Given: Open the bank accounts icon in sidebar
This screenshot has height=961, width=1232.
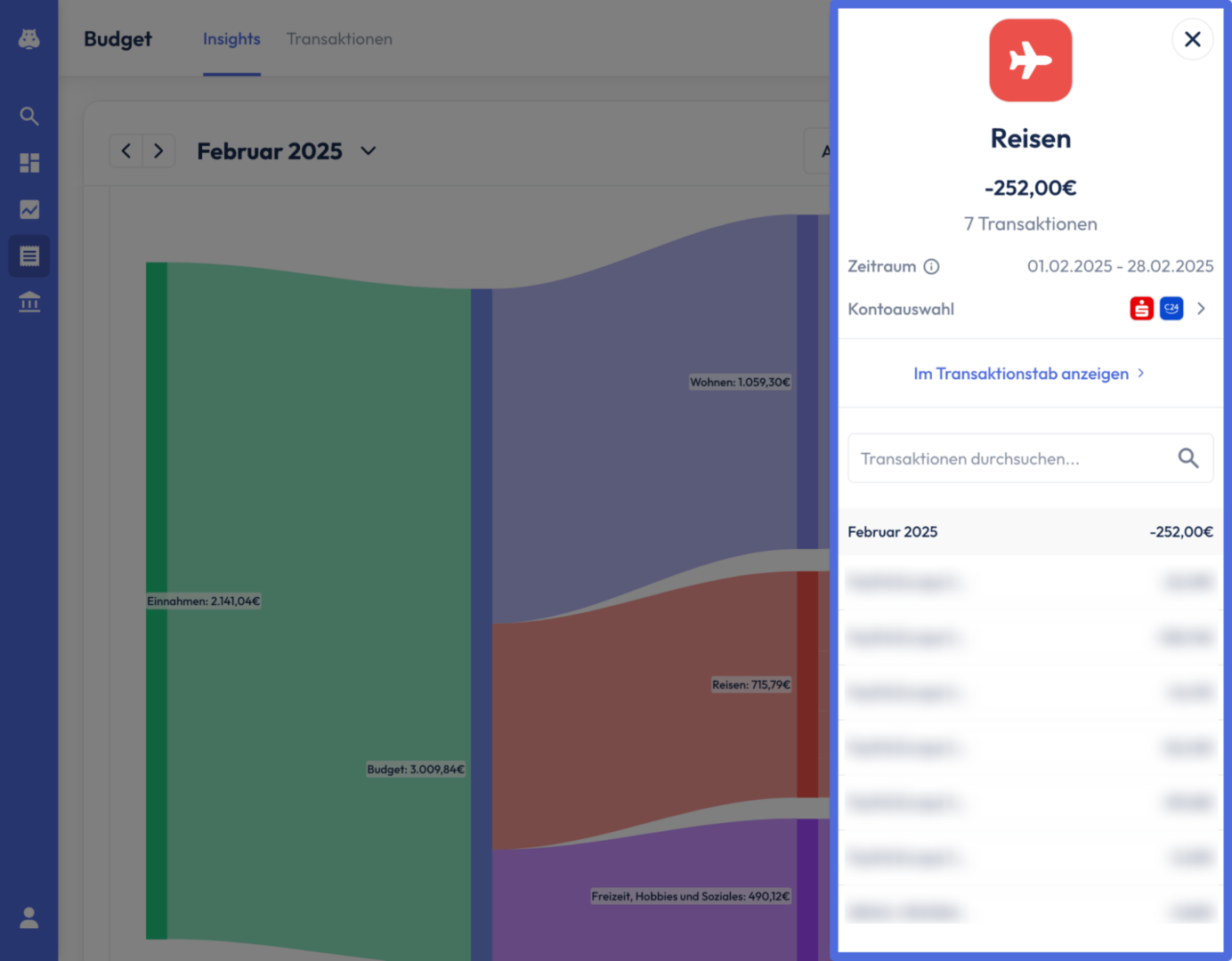Looking at the screenshot, I should (29, 303).
